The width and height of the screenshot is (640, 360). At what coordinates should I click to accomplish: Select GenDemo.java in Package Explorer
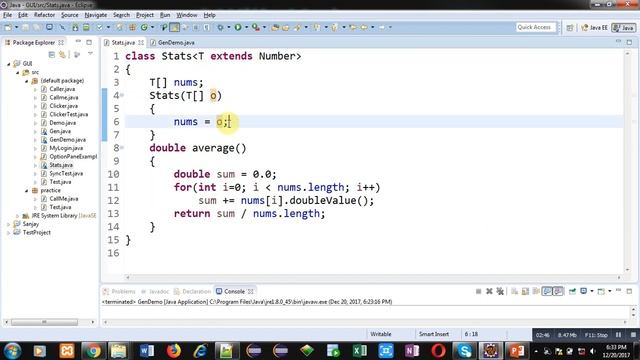[x=67, y=140]
